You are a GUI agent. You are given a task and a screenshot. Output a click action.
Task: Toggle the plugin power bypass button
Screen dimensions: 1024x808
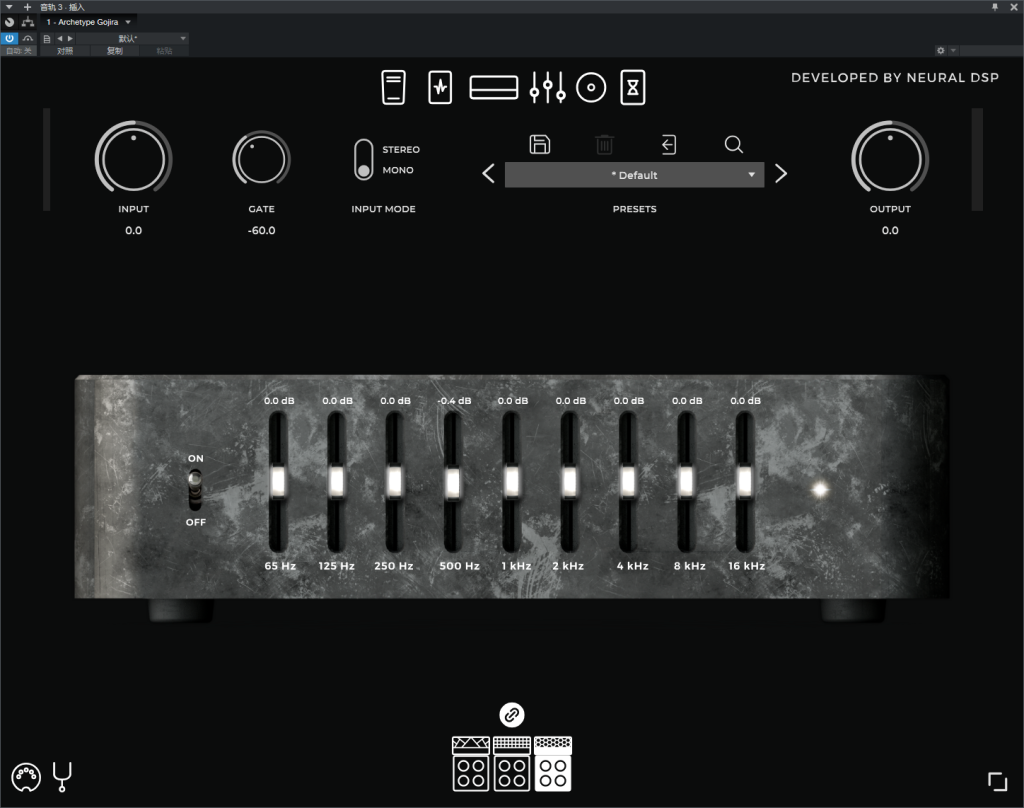click(x=10, y=39)
